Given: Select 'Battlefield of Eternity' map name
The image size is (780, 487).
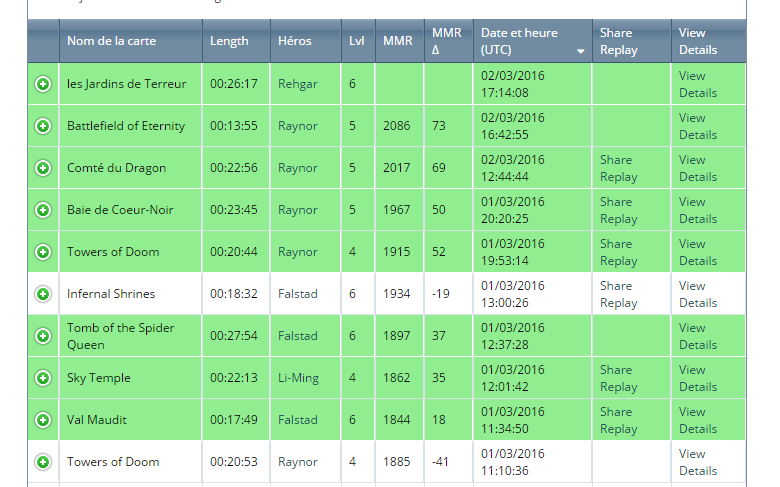Looking at the screenshot, I should (x=126, y=126).
